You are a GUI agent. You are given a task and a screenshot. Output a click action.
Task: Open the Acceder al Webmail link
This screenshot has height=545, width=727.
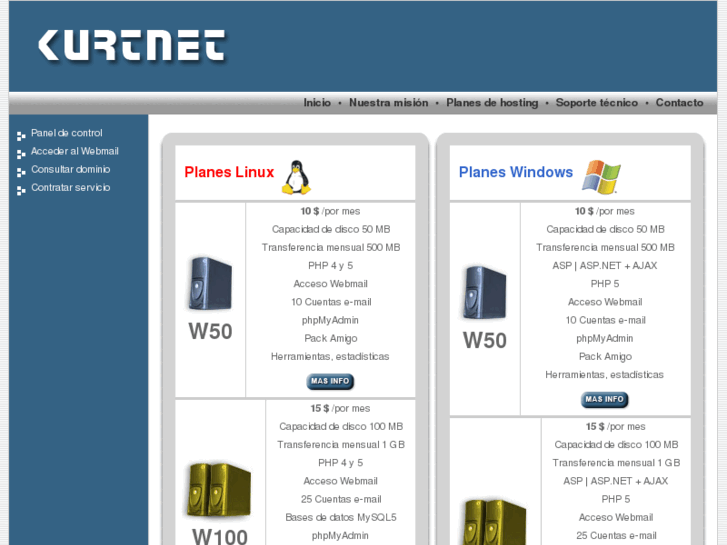(75, 151)
